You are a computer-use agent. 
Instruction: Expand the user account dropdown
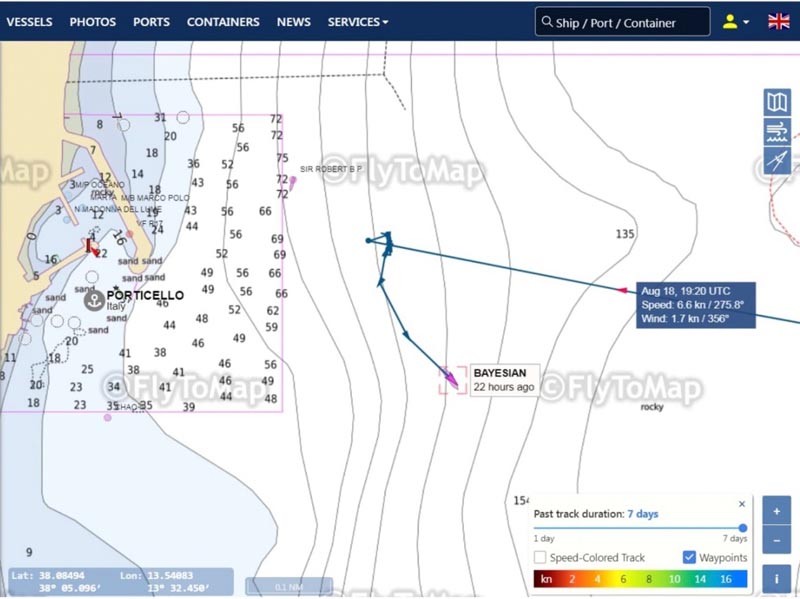(735, 22)
